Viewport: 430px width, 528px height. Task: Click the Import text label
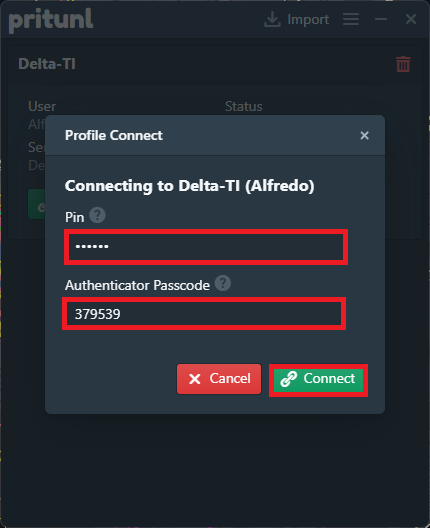tap(308, 20)
